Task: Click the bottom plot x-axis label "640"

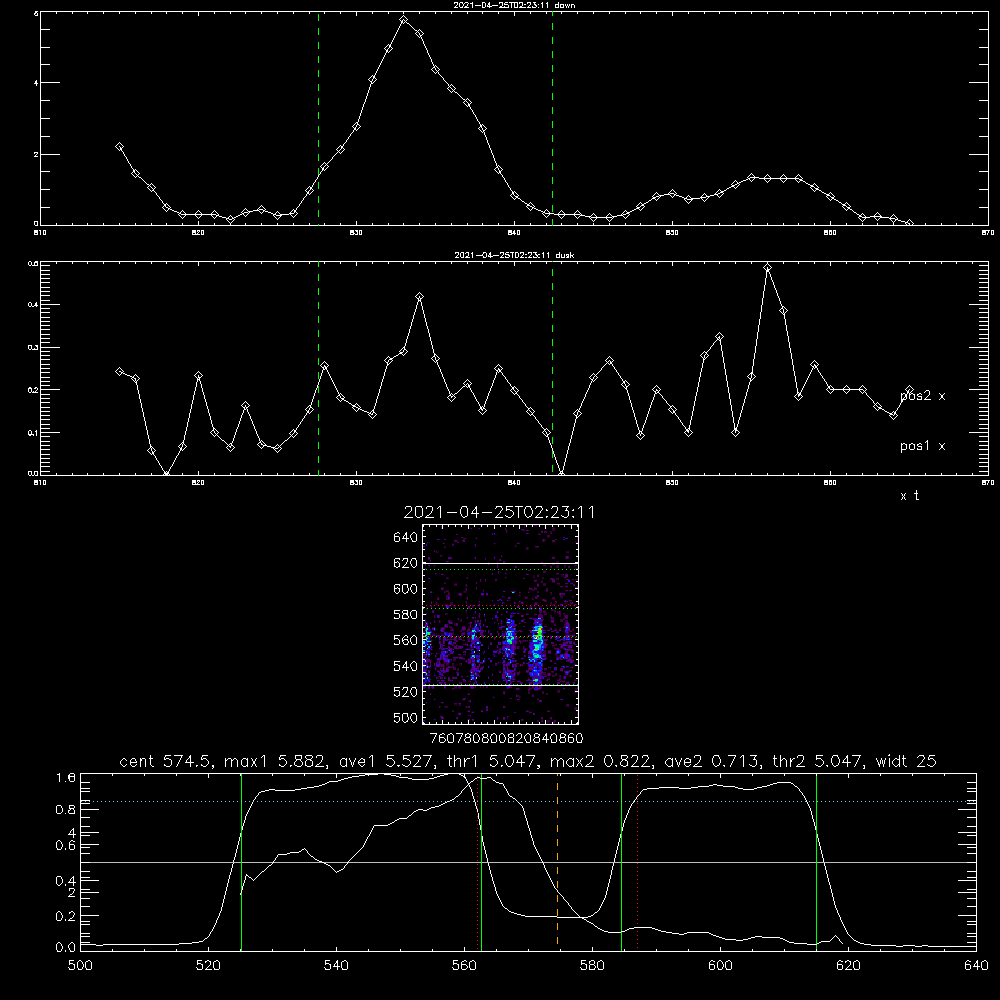Action: pyautogui.click(x=976, y=966)
